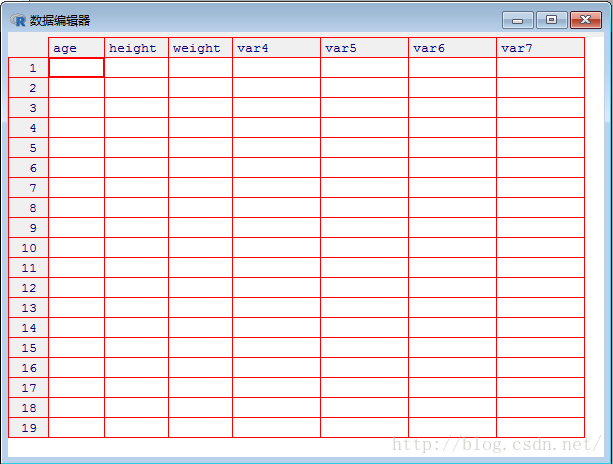Click row header 4
The height and width of the screenshot is (464, 613).
coord(29,127)
